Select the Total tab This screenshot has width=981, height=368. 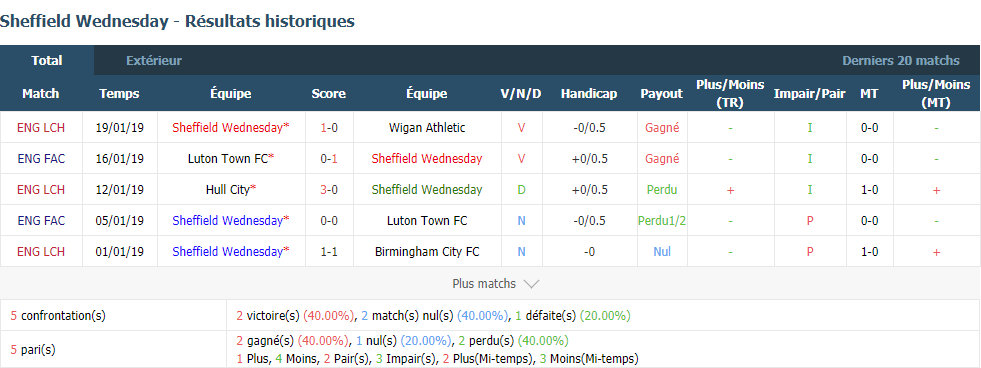pyautogui.click(x=47, y=61)
